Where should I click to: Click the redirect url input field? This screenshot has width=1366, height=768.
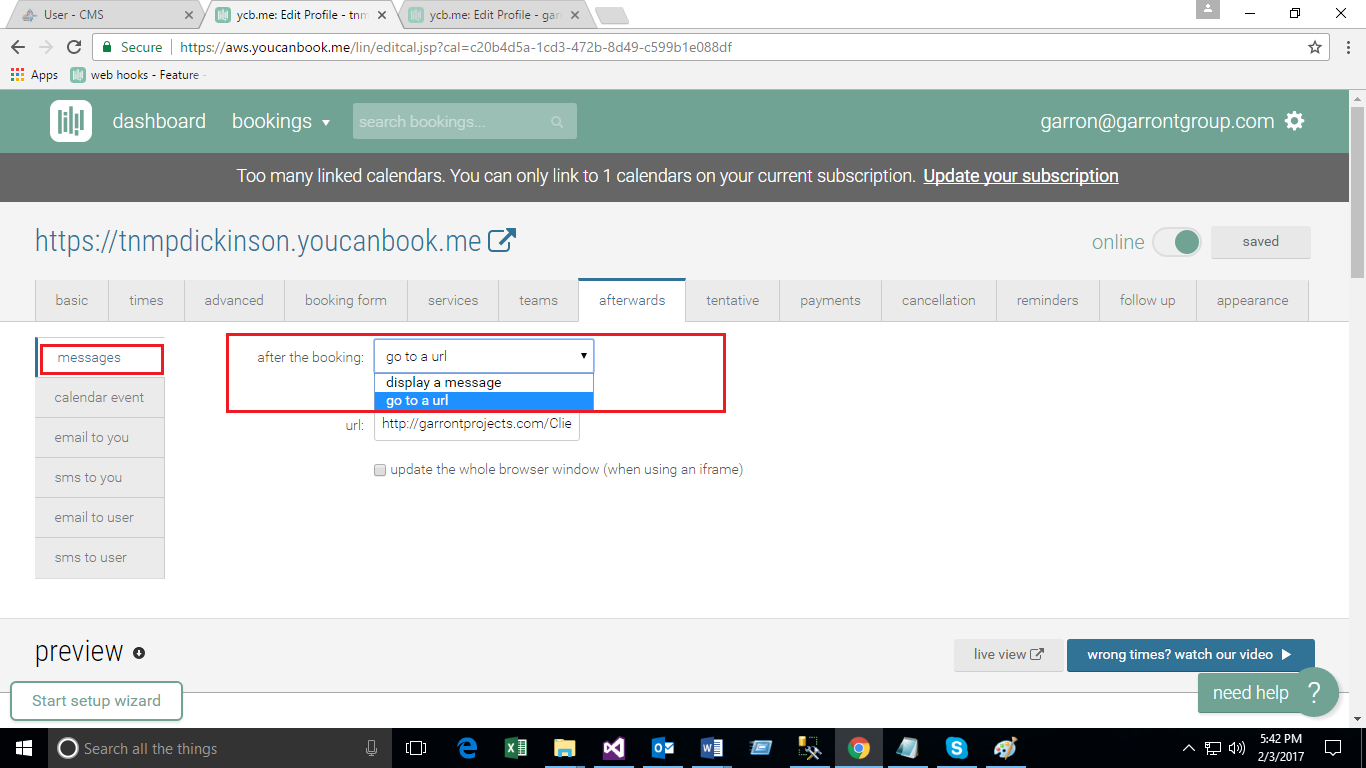coord(476,424)
